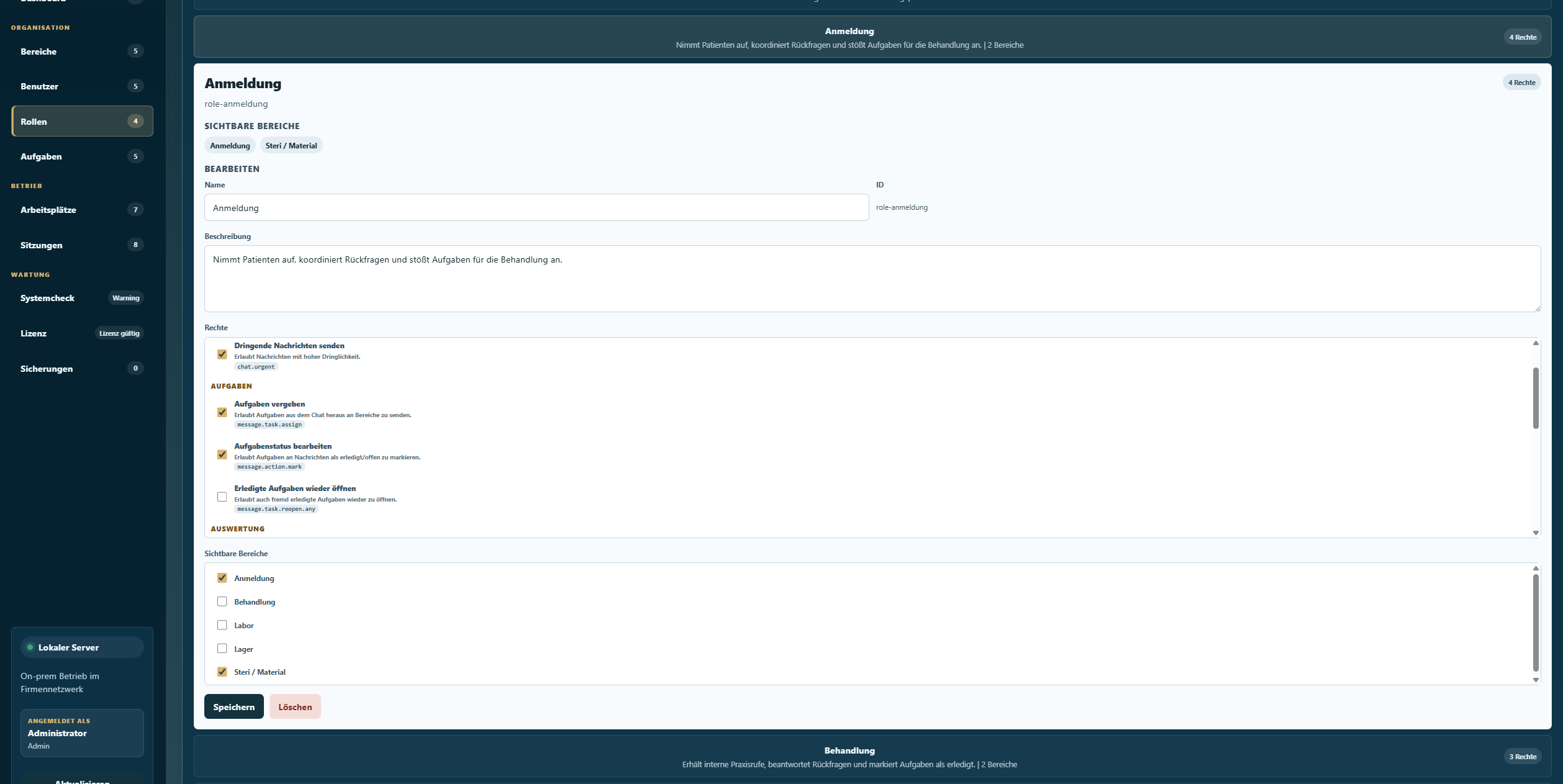Go to Aufgaben section
This screenshot has height=784, width=1563.
coord(82,156)
